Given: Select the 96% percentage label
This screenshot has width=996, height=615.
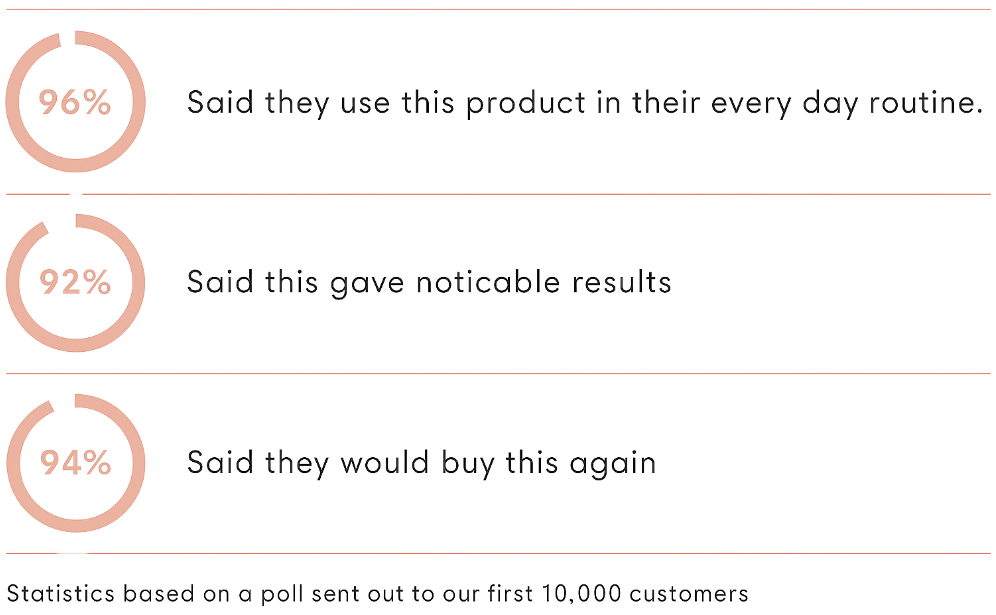Looking at the screenshot, I should [x=75, y=102].
